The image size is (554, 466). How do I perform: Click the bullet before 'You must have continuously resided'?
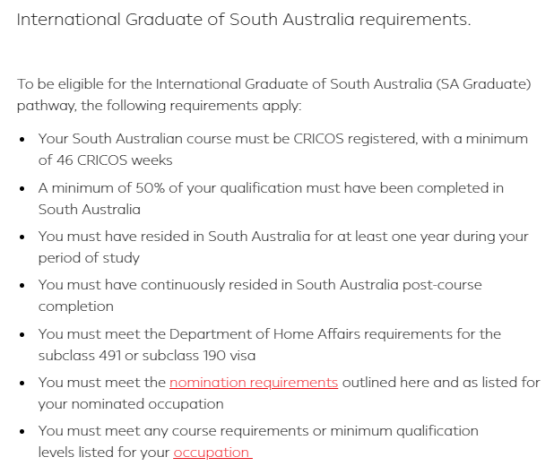click(22, 285)
